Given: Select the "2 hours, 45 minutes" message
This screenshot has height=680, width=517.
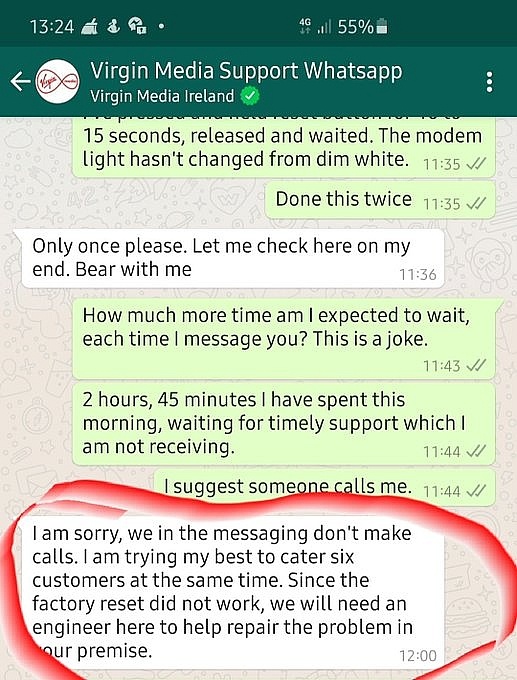Looking at the screenshot, I should [284, 424].
